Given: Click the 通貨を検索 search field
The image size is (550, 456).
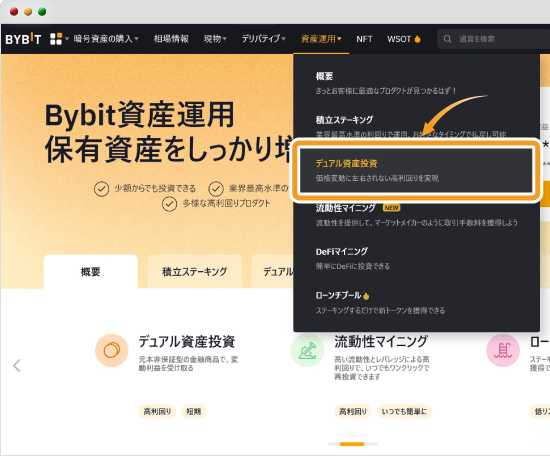Looking at the screenshot, I should (494, 39).
